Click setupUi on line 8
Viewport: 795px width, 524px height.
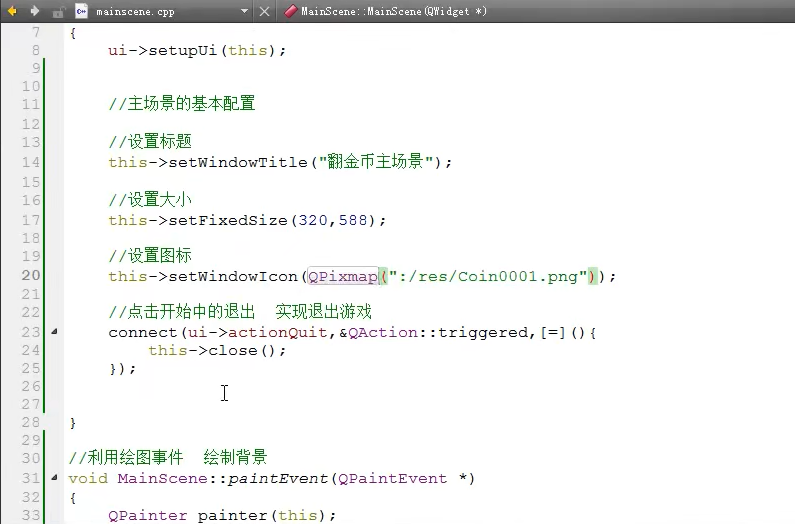click(x=183, y=51)
